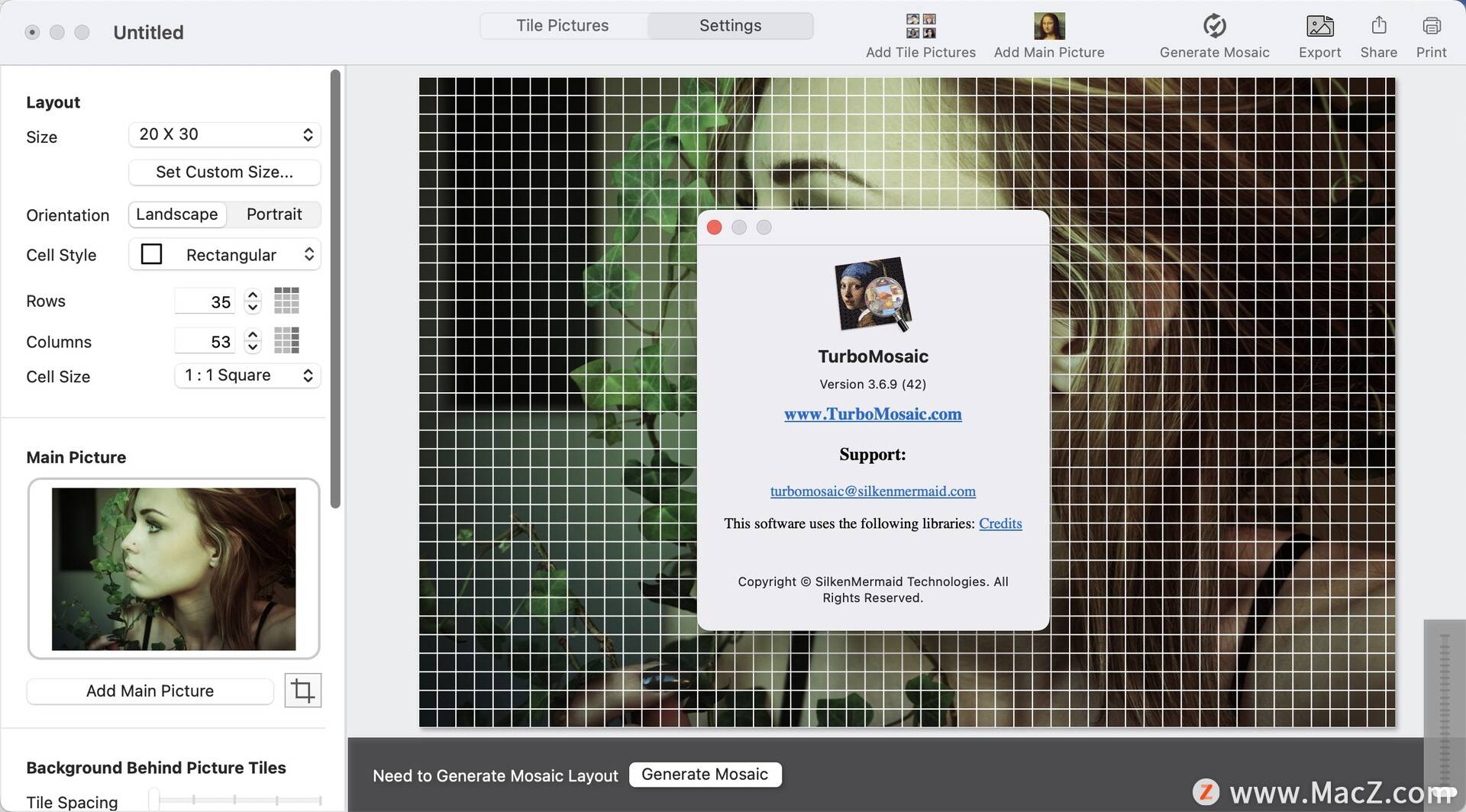Click the Tile Spacing label

[x=72, y=802]
